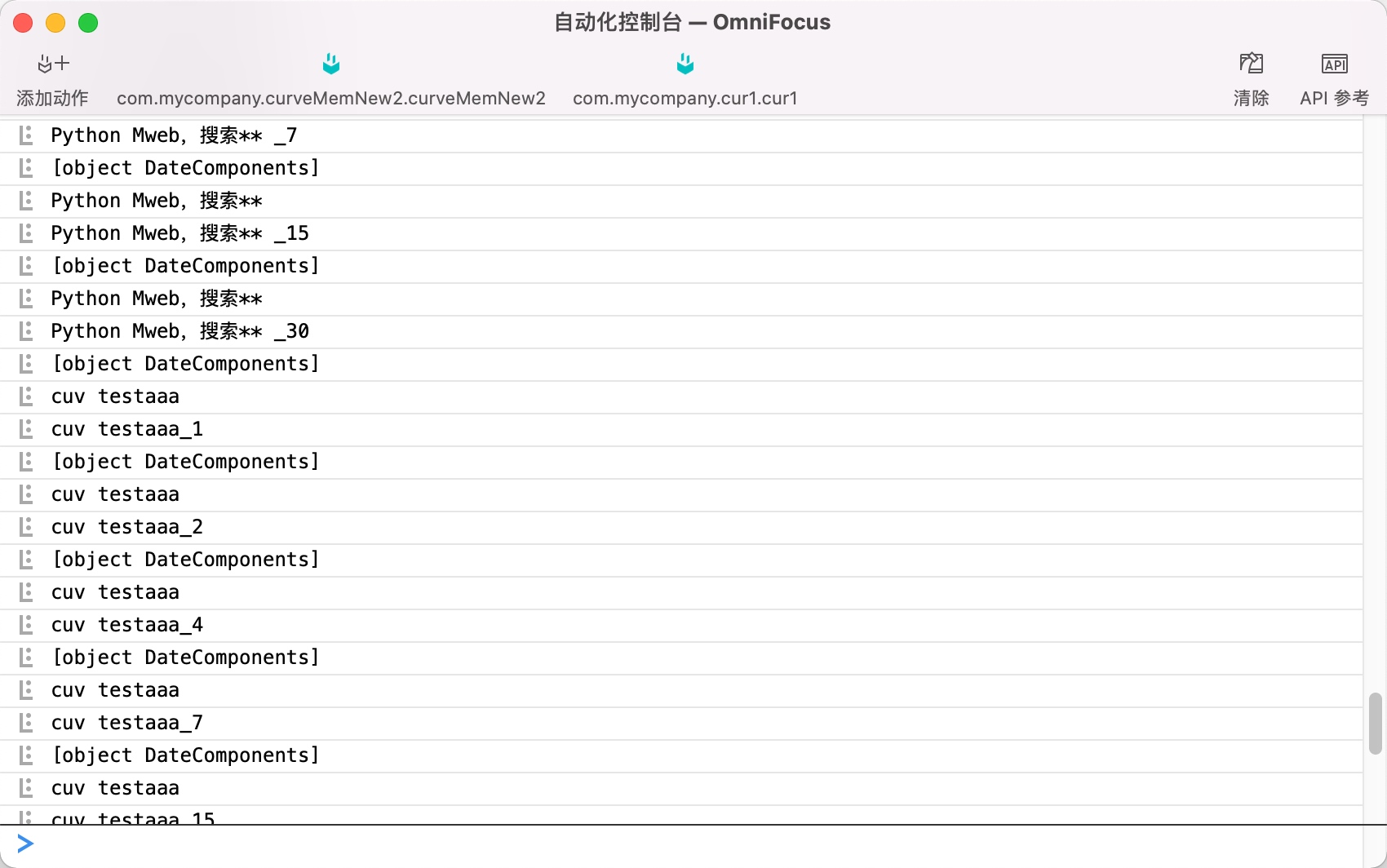Click the com.mycompany.curveMemNew2.curveMemNew2 toolbar label

coord(330,99)
